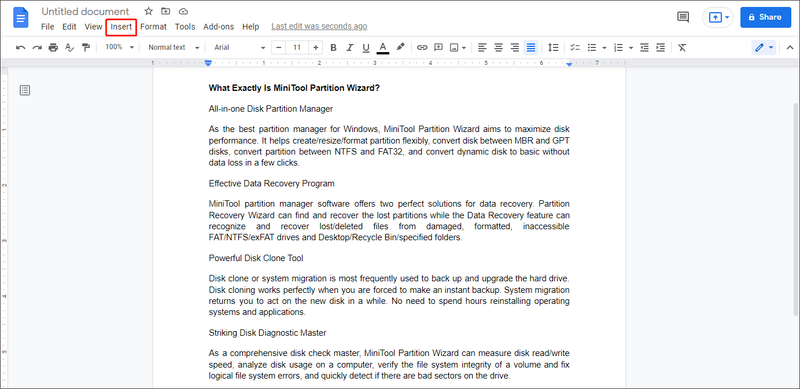
Task: Open the Insert menu
Action: 121,27
